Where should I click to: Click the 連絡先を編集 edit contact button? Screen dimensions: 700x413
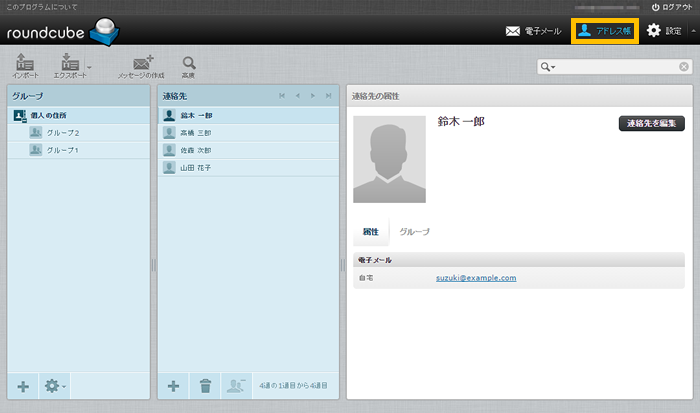point(651,123)
